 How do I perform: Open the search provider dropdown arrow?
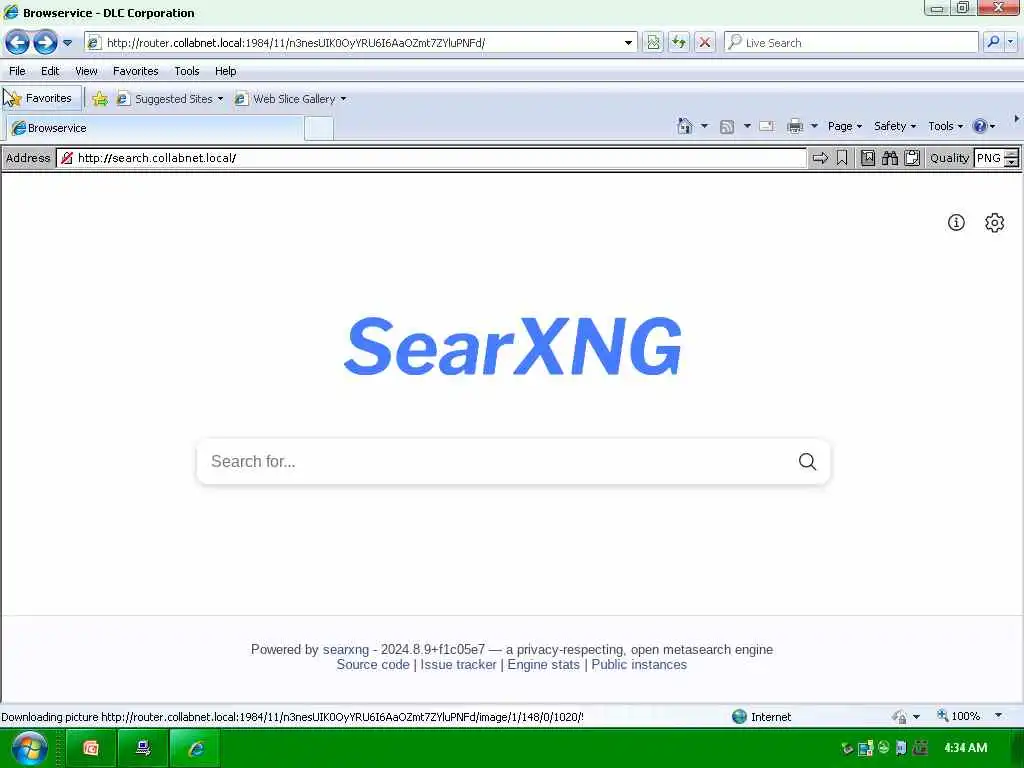coord(1011,42)
